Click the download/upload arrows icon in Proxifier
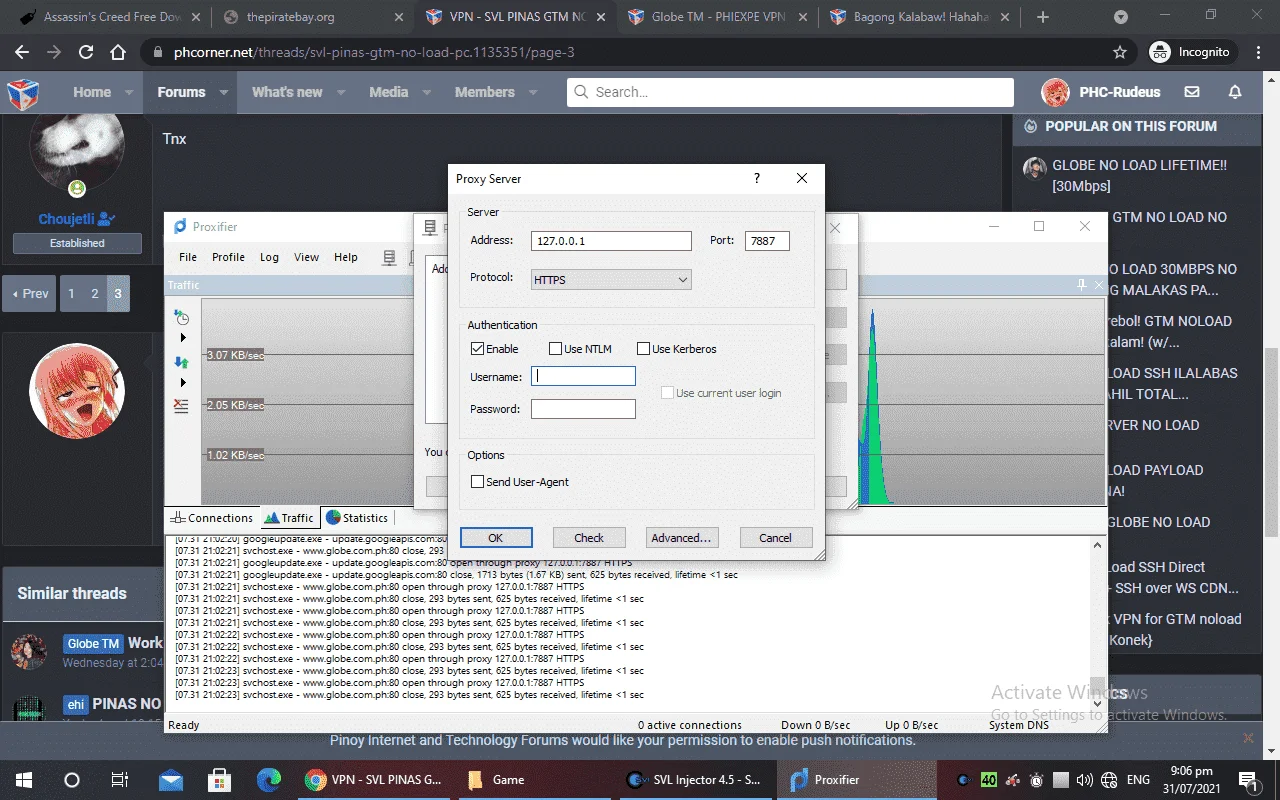This screenshot has width=1280, height=800. [x=181, y=362]
